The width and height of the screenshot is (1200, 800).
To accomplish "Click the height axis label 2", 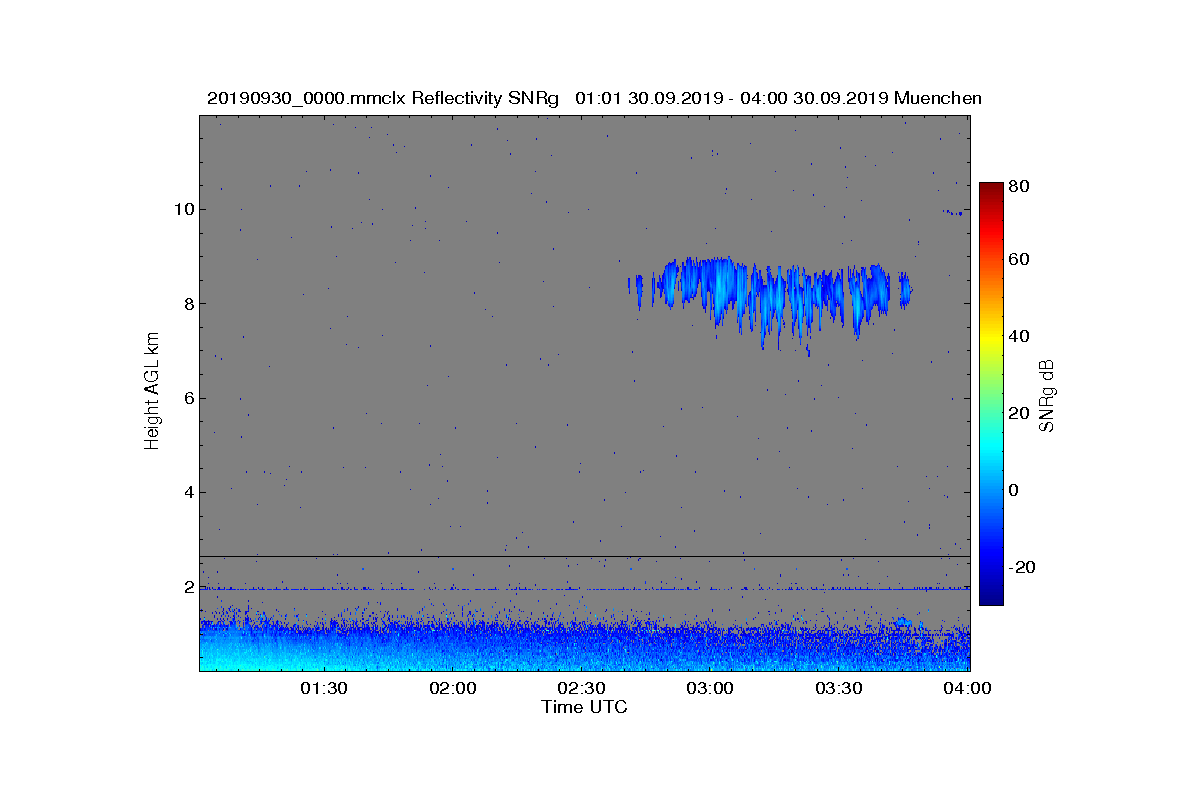I will pyautogui.click(x=188, y=587).
